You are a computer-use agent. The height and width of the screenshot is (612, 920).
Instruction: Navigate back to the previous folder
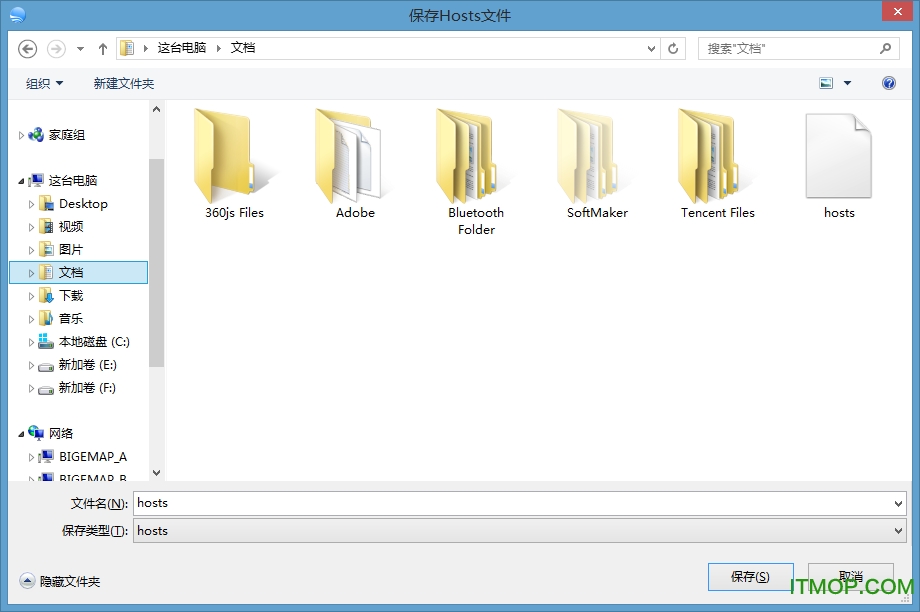[x=27, y=48]
